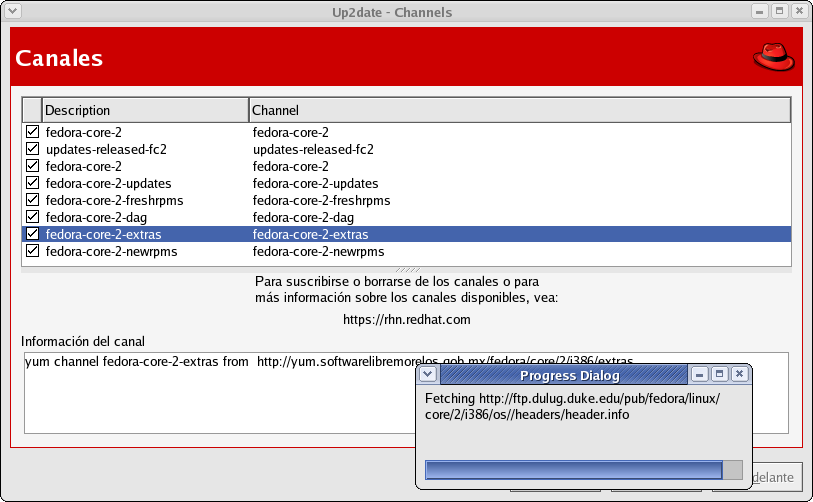Click the Canales heading text
Screen dimensions: 813x502
point(59,58)
